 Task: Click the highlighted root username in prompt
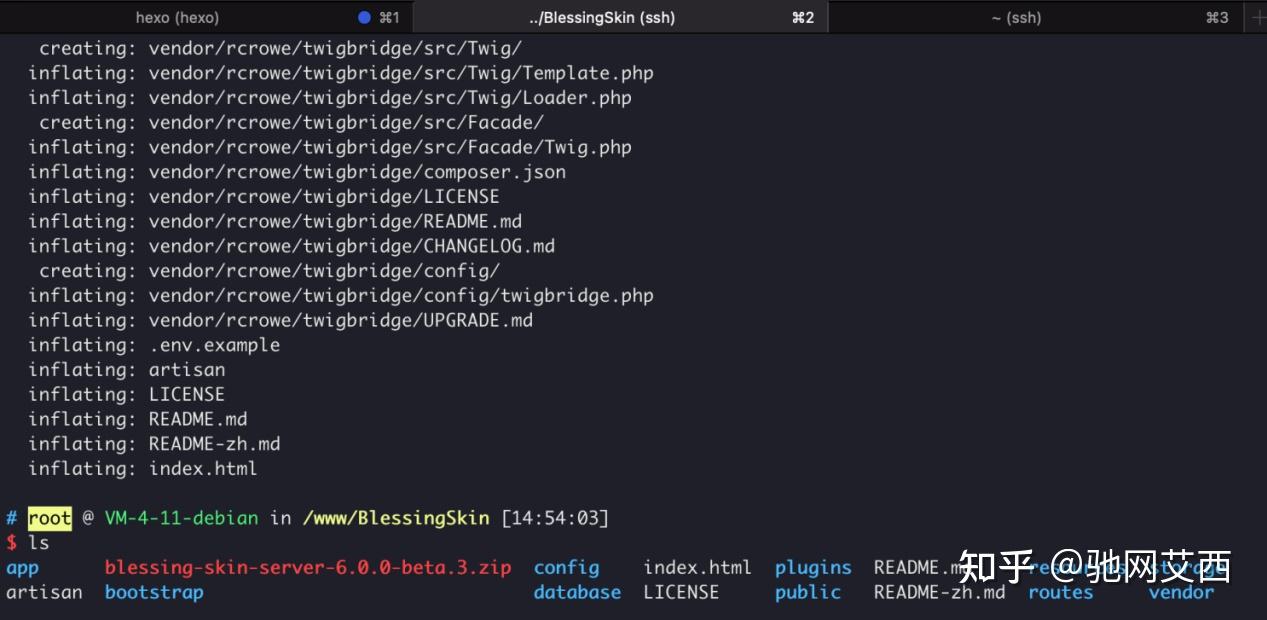(x=50, y=518)
